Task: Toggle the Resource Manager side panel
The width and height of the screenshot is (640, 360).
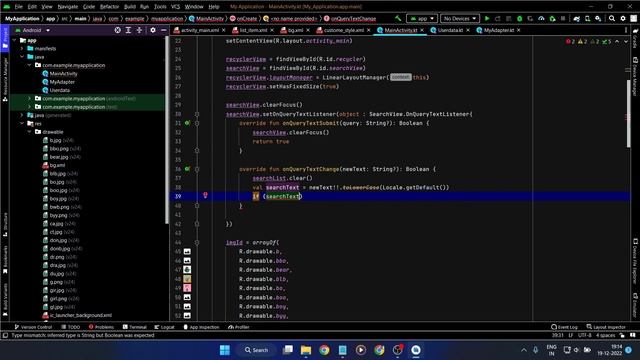Action: (5, 79)
